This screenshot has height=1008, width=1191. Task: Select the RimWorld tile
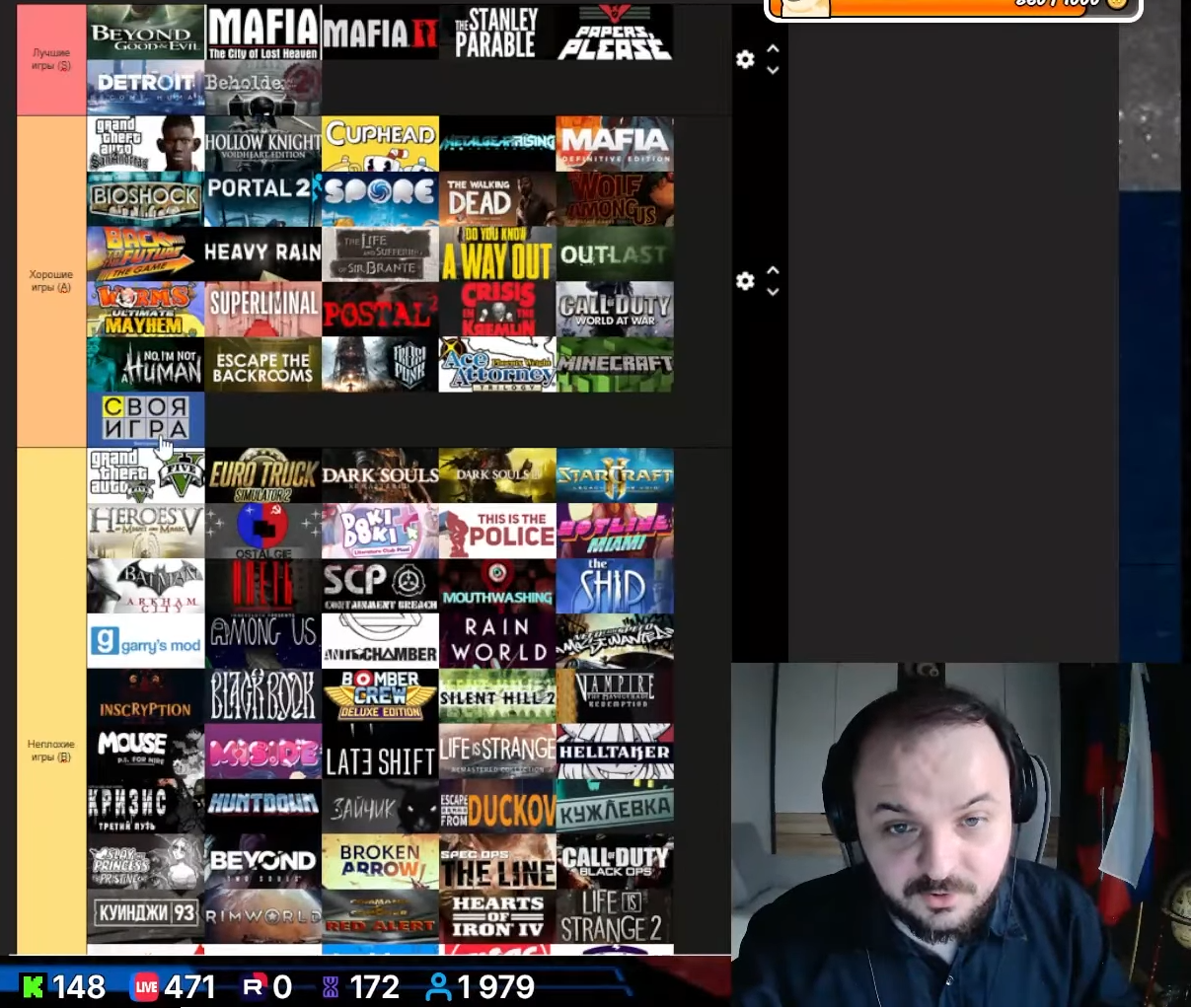[x=263, y=916]
